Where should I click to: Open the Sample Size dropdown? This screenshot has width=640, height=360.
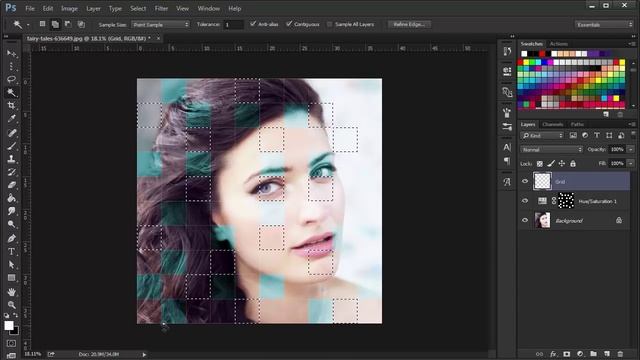(160, 24)
